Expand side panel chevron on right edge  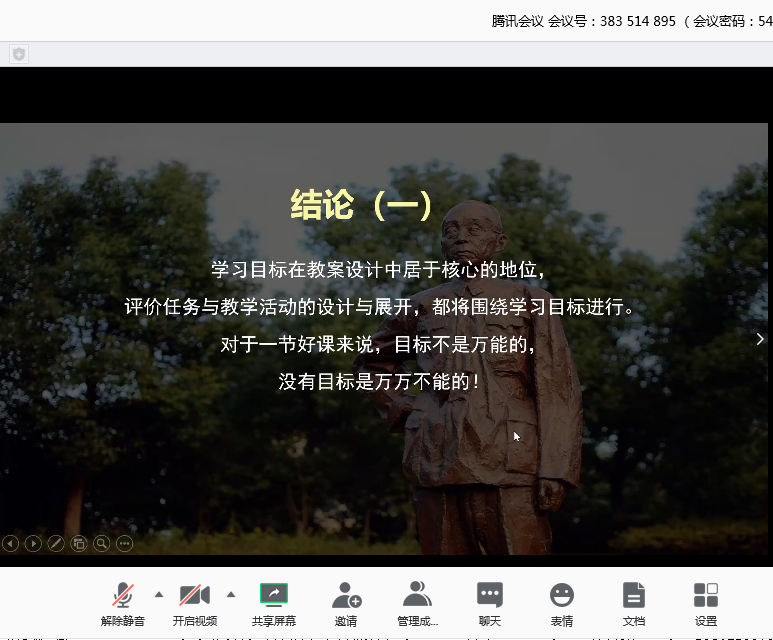pos(760,339)
